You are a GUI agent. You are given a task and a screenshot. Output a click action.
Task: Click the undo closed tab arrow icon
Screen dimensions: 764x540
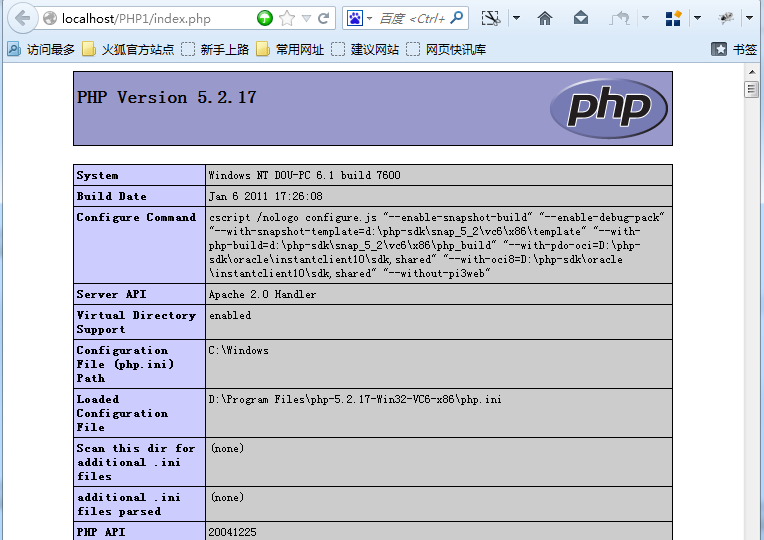(620, 19)
